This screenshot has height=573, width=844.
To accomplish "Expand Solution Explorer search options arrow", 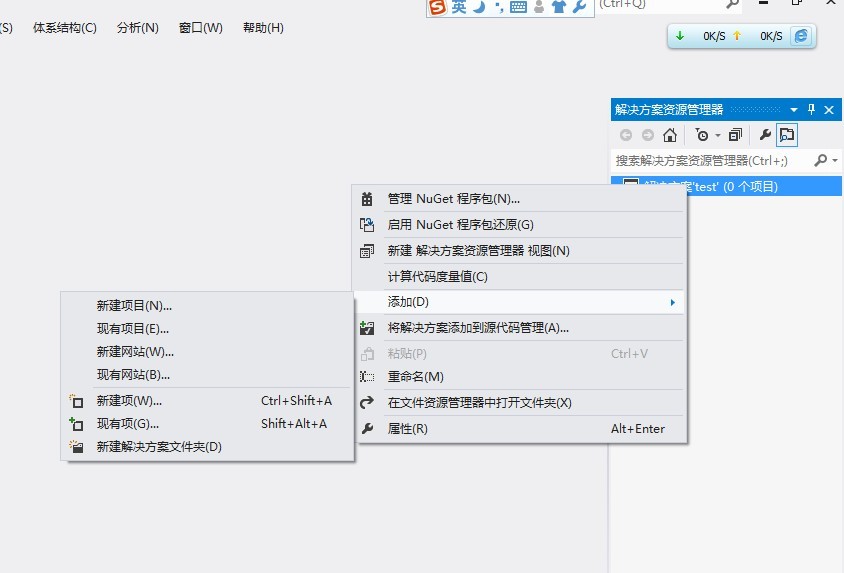I will point(835,160).
